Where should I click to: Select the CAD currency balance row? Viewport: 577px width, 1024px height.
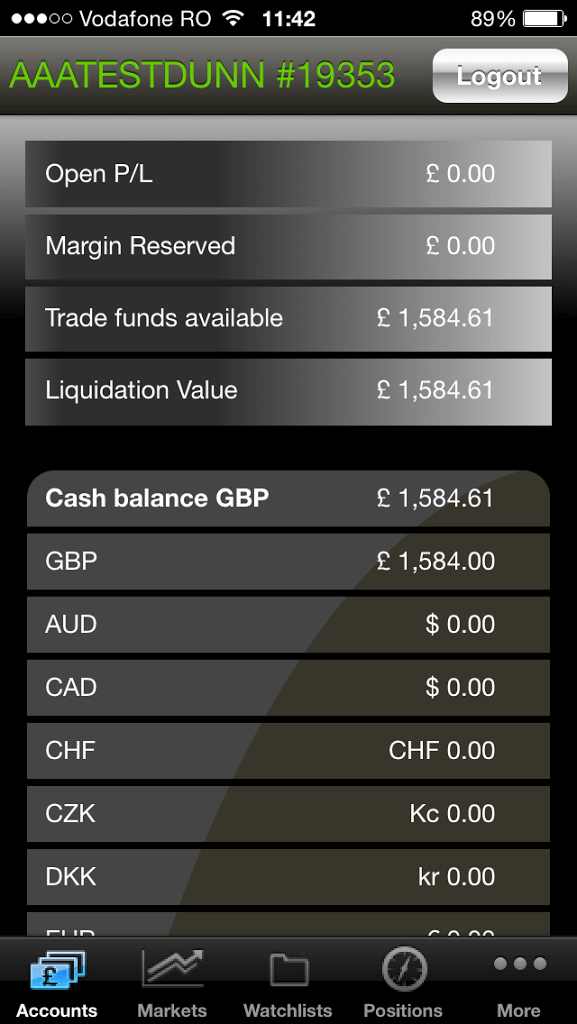tap(288, 688)
